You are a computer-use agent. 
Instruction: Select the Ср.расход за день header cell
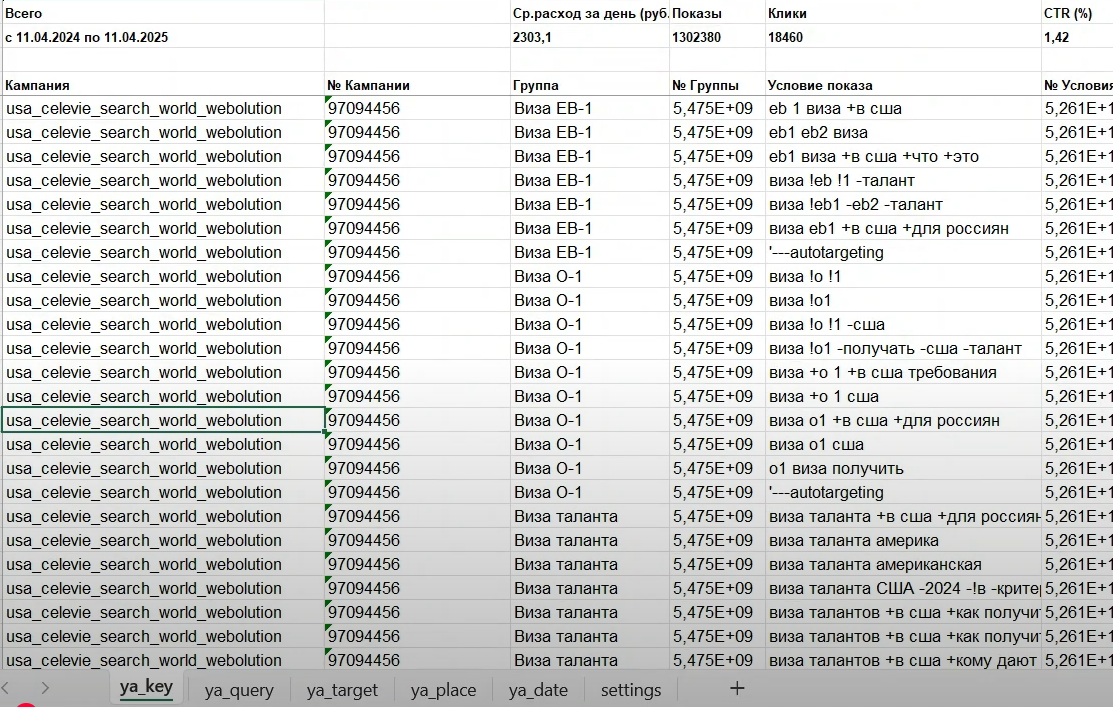(589, 13)
